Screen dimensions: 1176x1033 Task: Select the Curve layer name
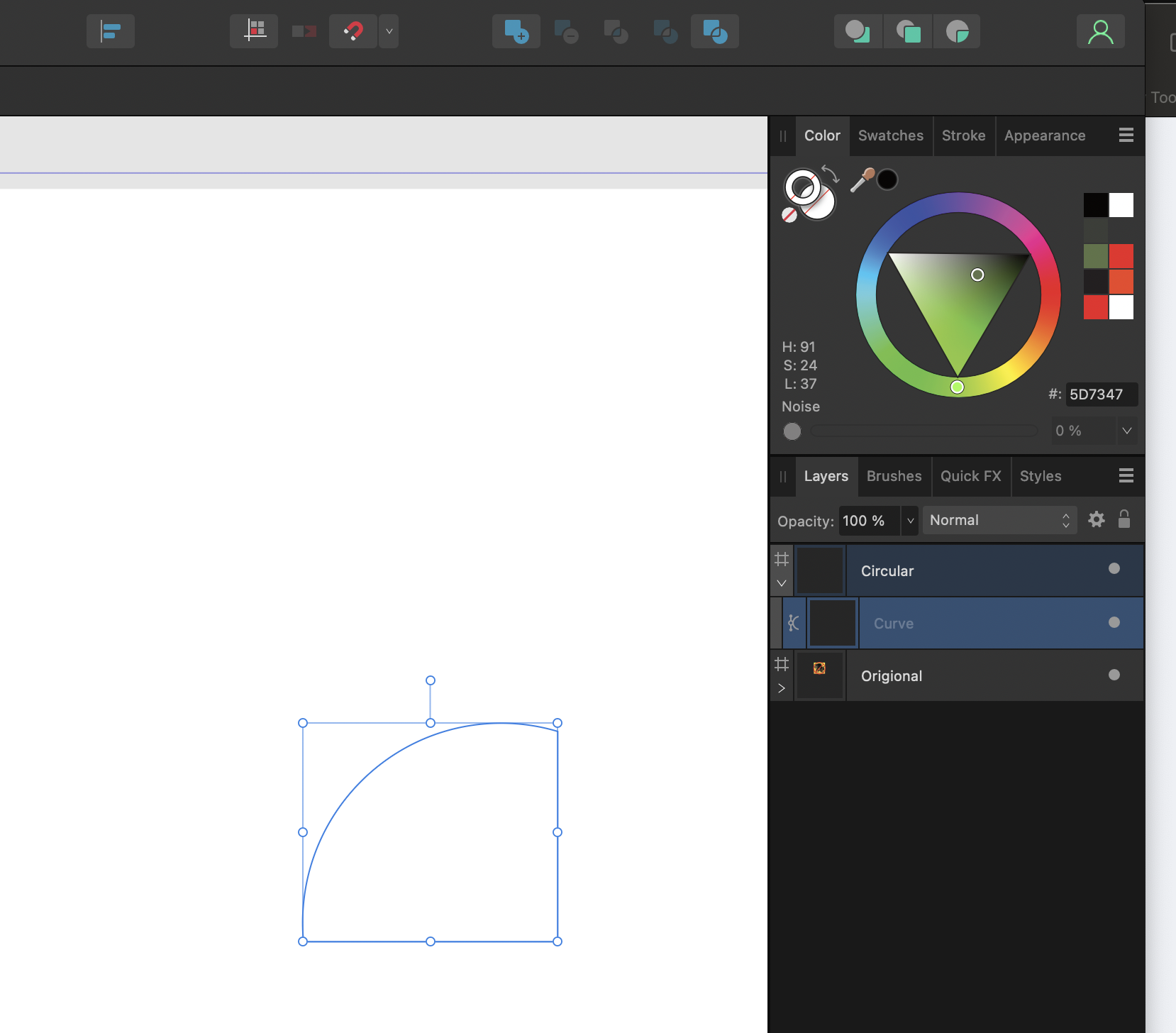pyautogui.click(x=893, y=624)
